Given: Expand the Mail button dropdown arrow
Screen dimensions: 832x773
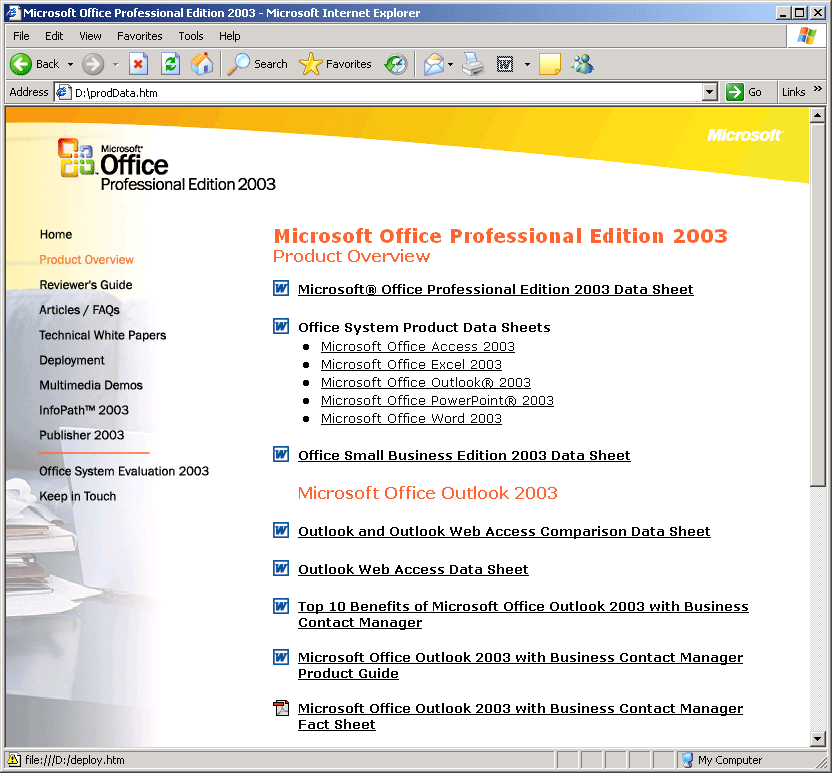Looking at the screenshot, I should coord(450,65).
